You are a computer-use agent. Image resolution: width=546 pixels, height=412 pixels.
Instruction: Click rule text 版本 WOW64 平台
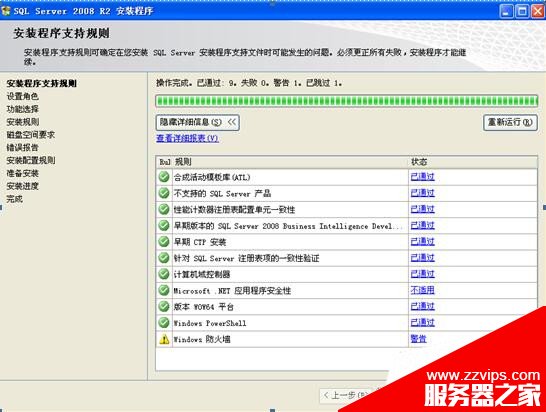pyautogui.click(x=204, y=307)
